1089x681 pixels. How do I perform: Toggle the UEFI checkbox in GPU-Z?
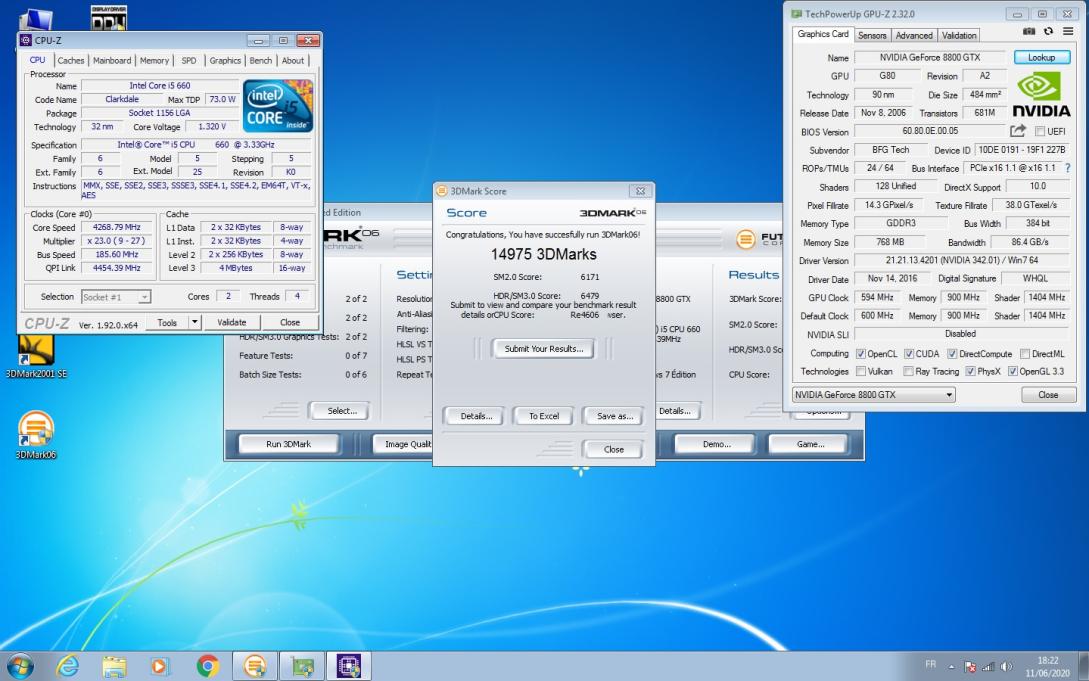point(1040,131)
